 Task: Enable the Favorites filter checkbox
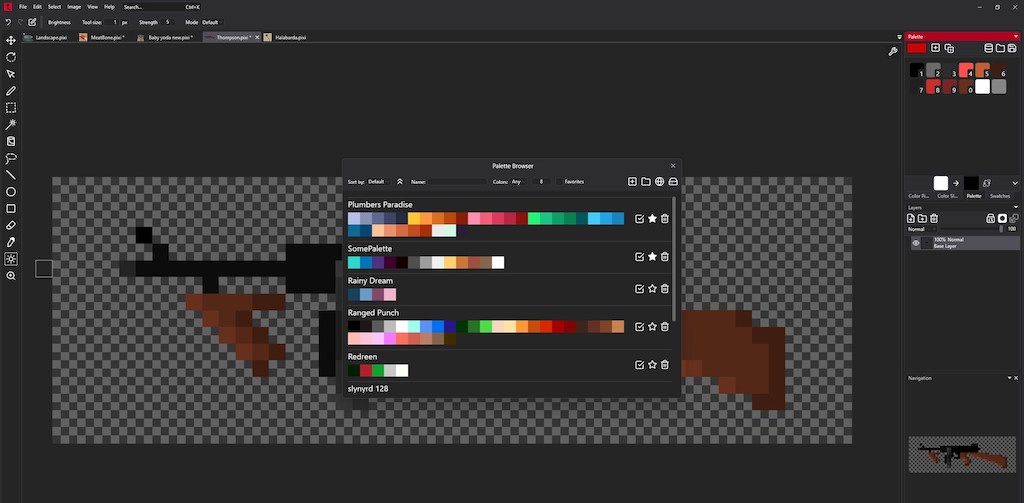coord(560,182)
